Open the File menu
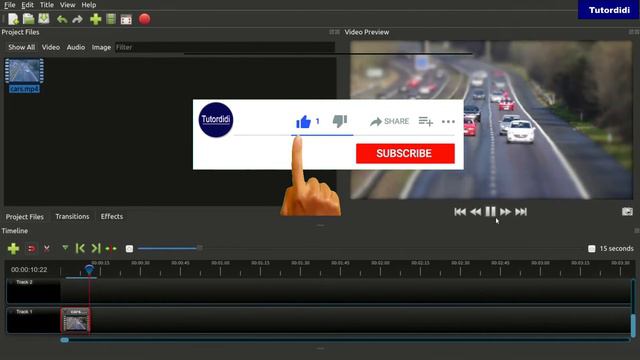Screen dimensions: 640x360 [9, 5]
